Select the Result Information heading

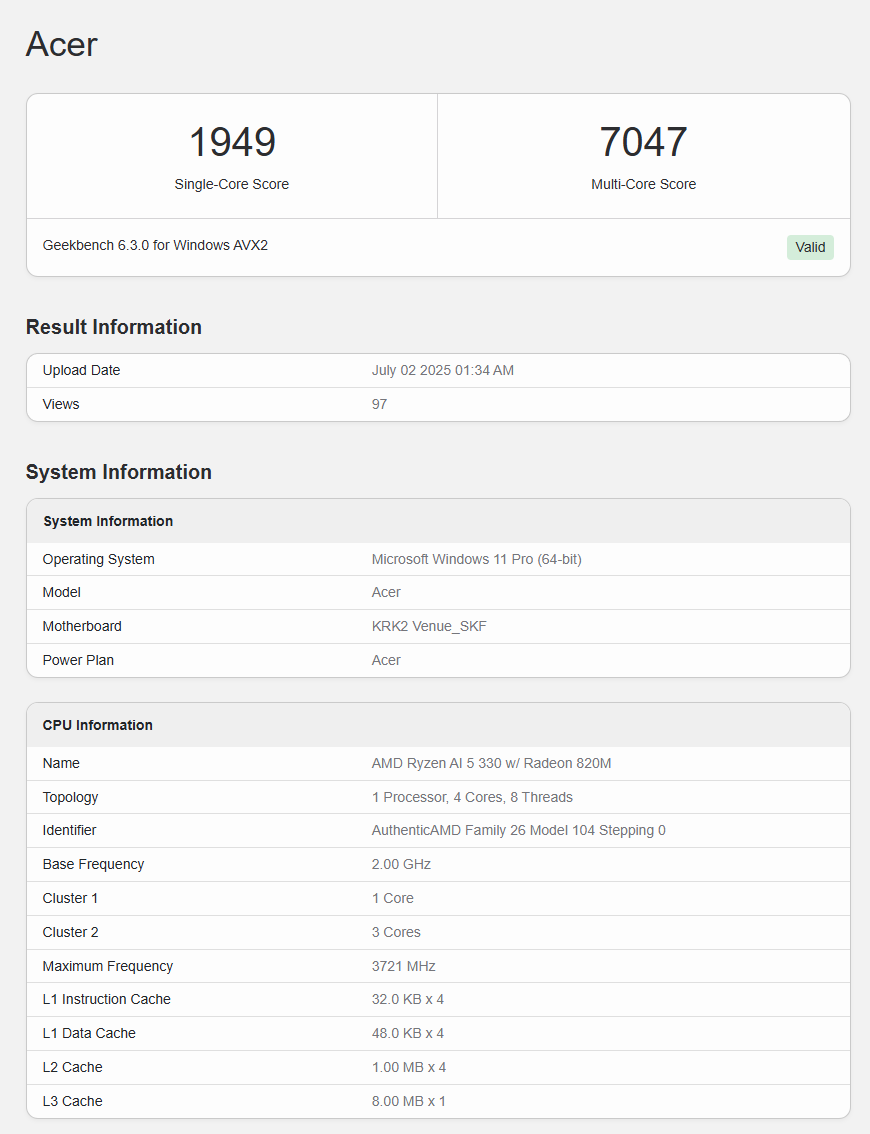[114, 327]
